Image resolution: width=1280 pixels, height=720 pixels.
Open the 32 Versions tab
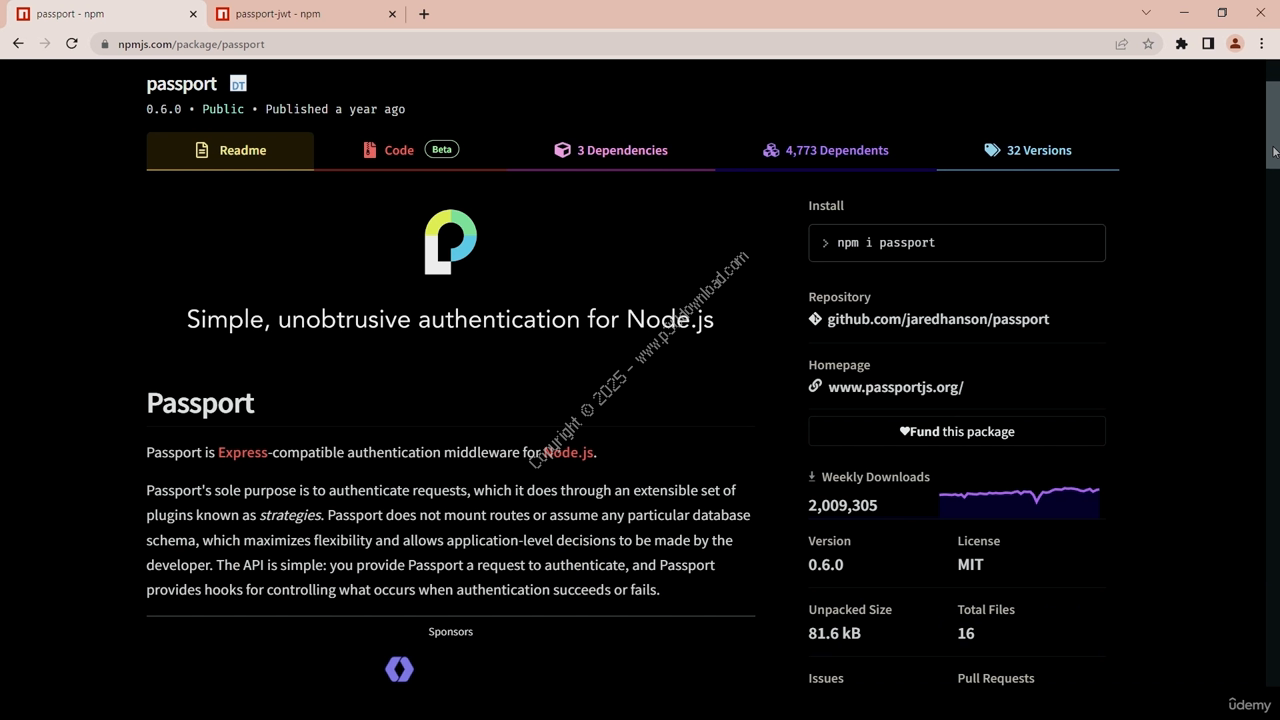click(1028, 150)
